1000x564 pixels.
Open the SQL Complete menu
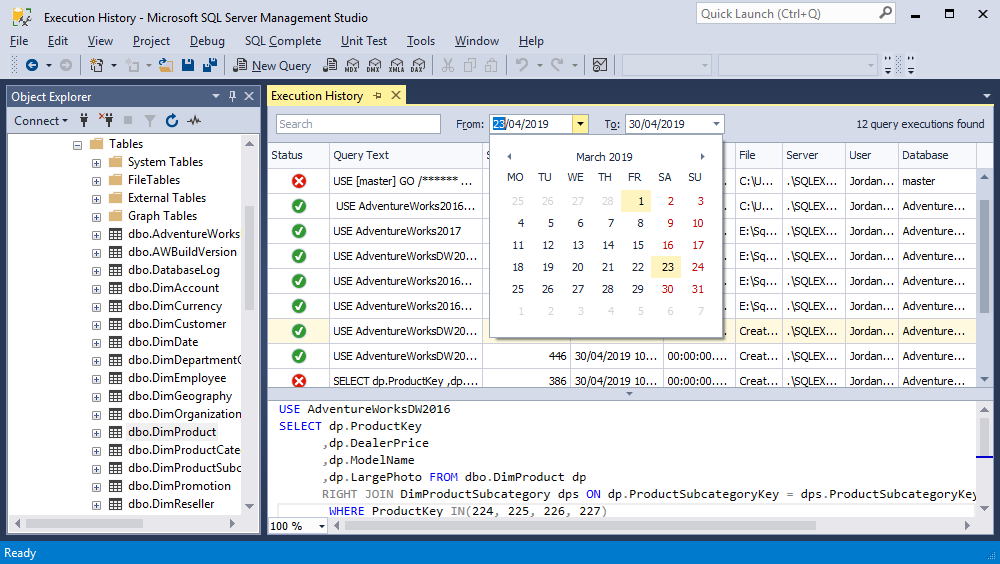tap(283, 41)
